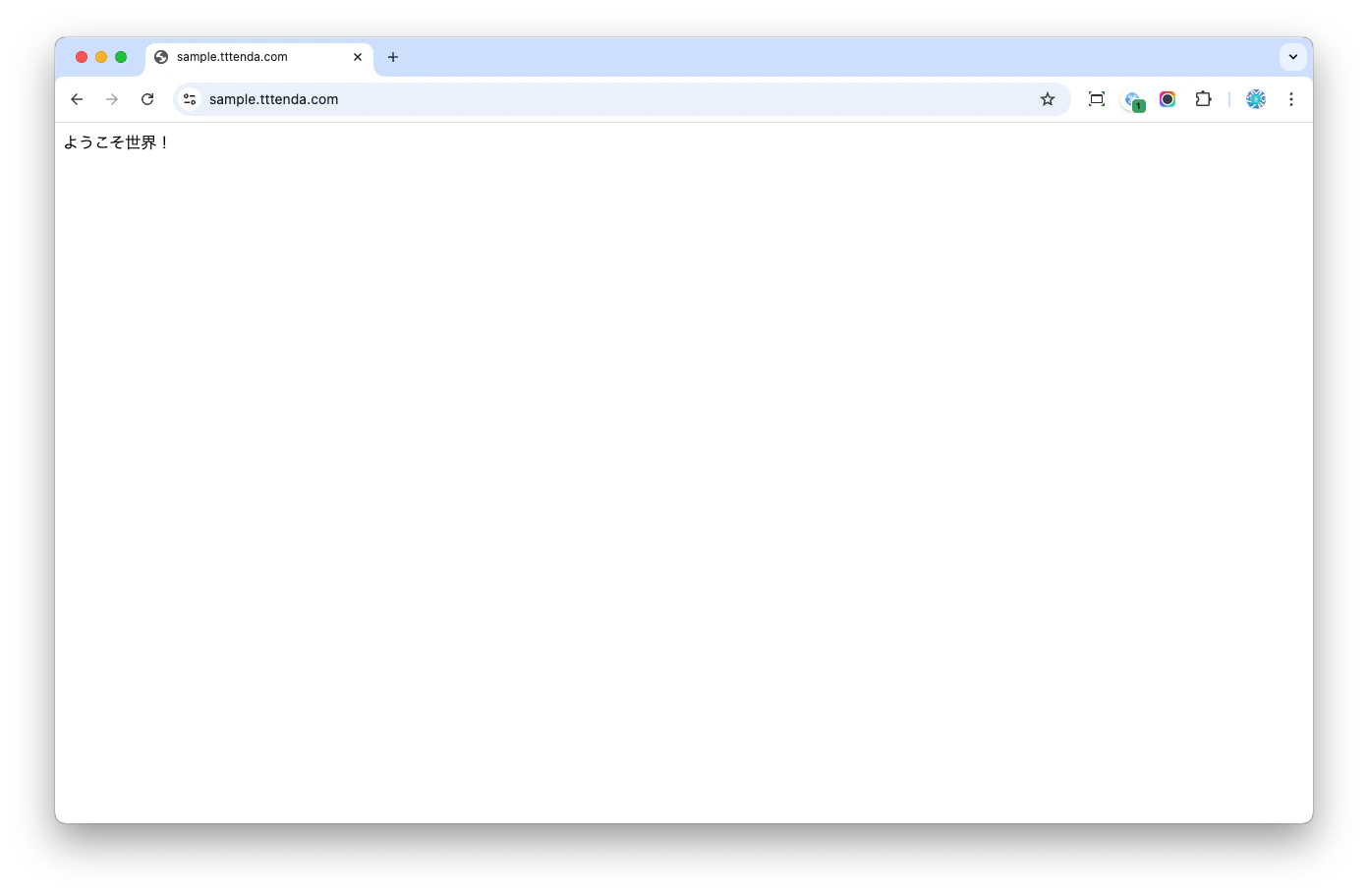Open a new tab with the plus button
Image resolution: width=1368 pixels, height=896 pixels.
tap(393, 57)
